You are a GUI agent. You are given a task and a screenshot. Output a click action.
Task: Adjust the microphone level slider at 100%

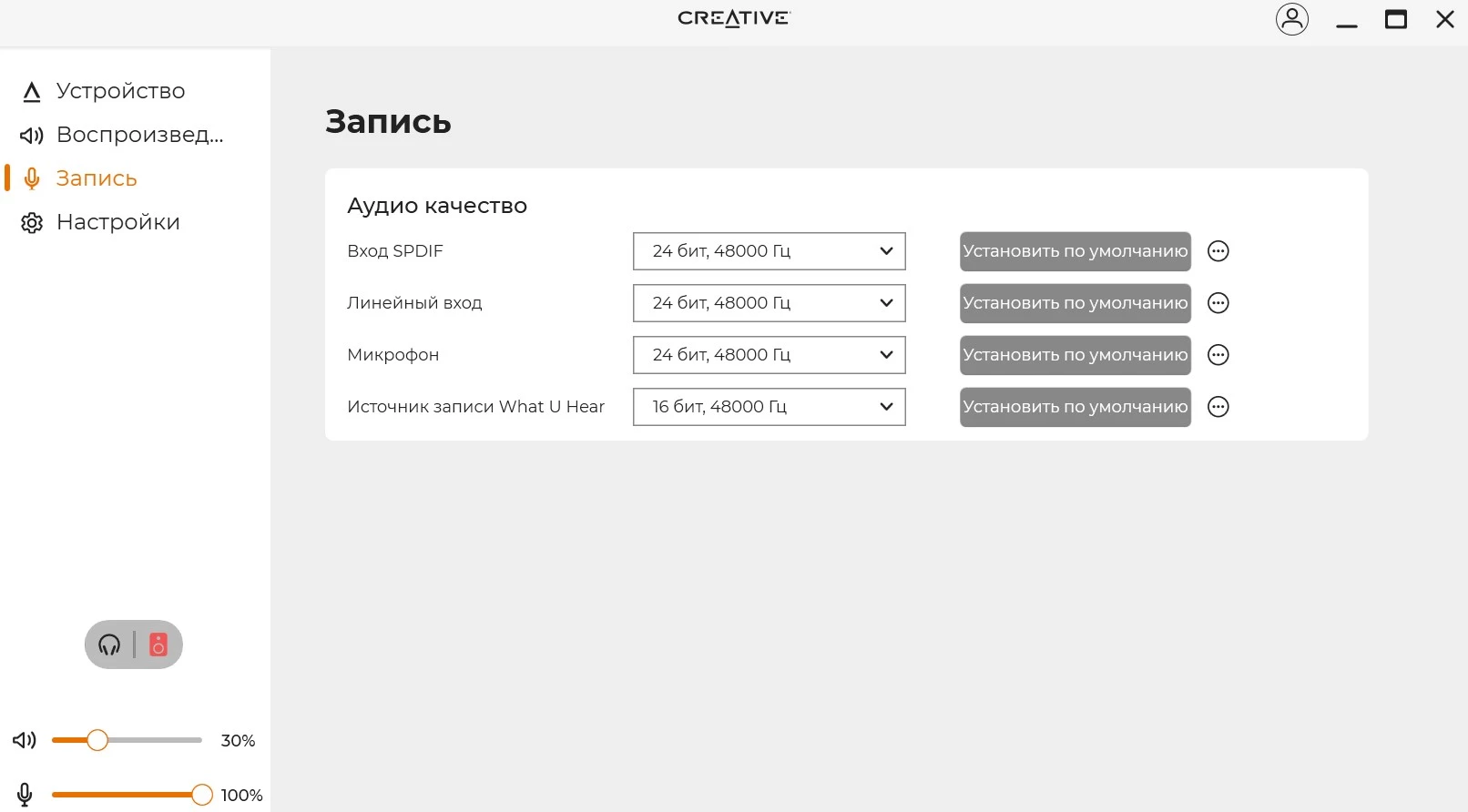pos(202,795)
